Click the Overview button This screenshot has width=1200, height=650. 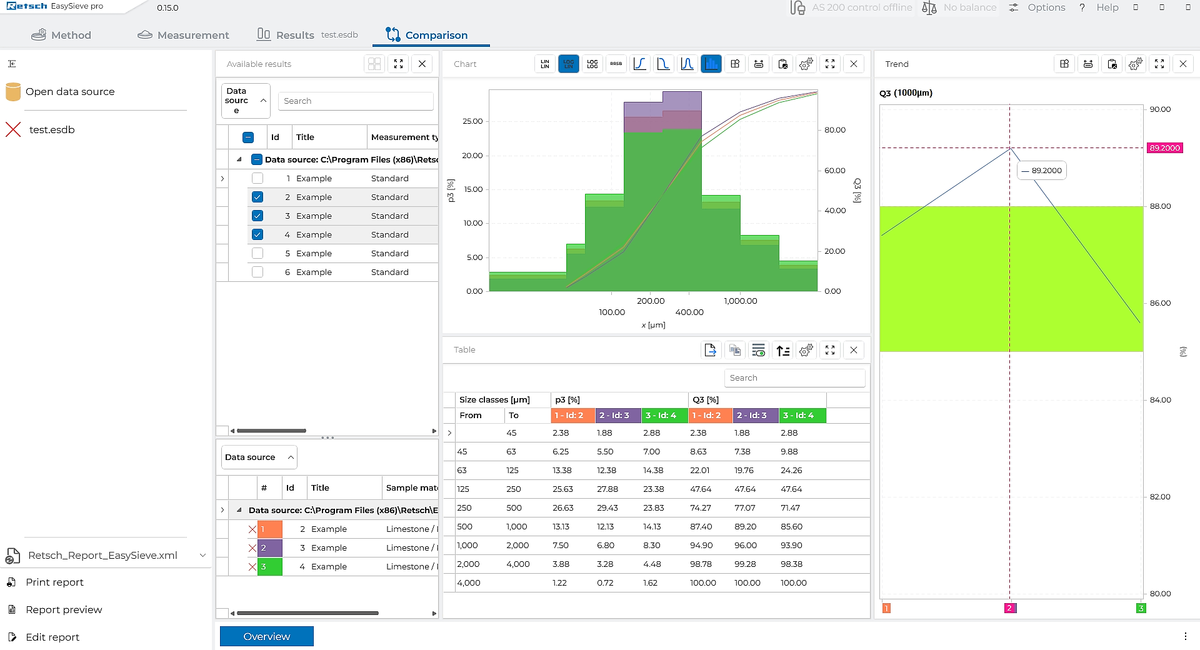pyautogui.click(x=266, y=636)
